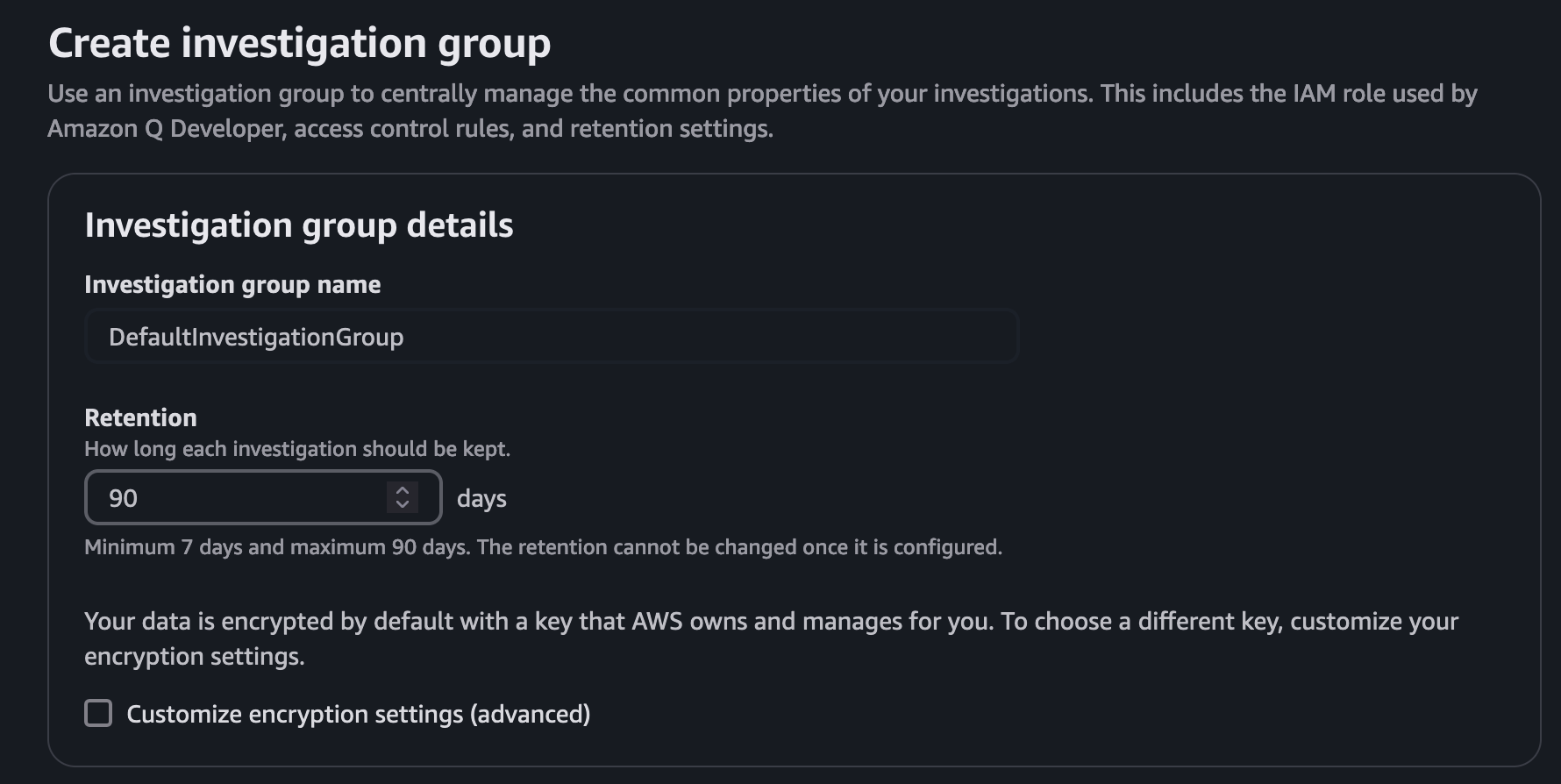The image size is (1561, 784).
Task: Toggle encryption customization via its checkbox label
Action: (360, 713)
